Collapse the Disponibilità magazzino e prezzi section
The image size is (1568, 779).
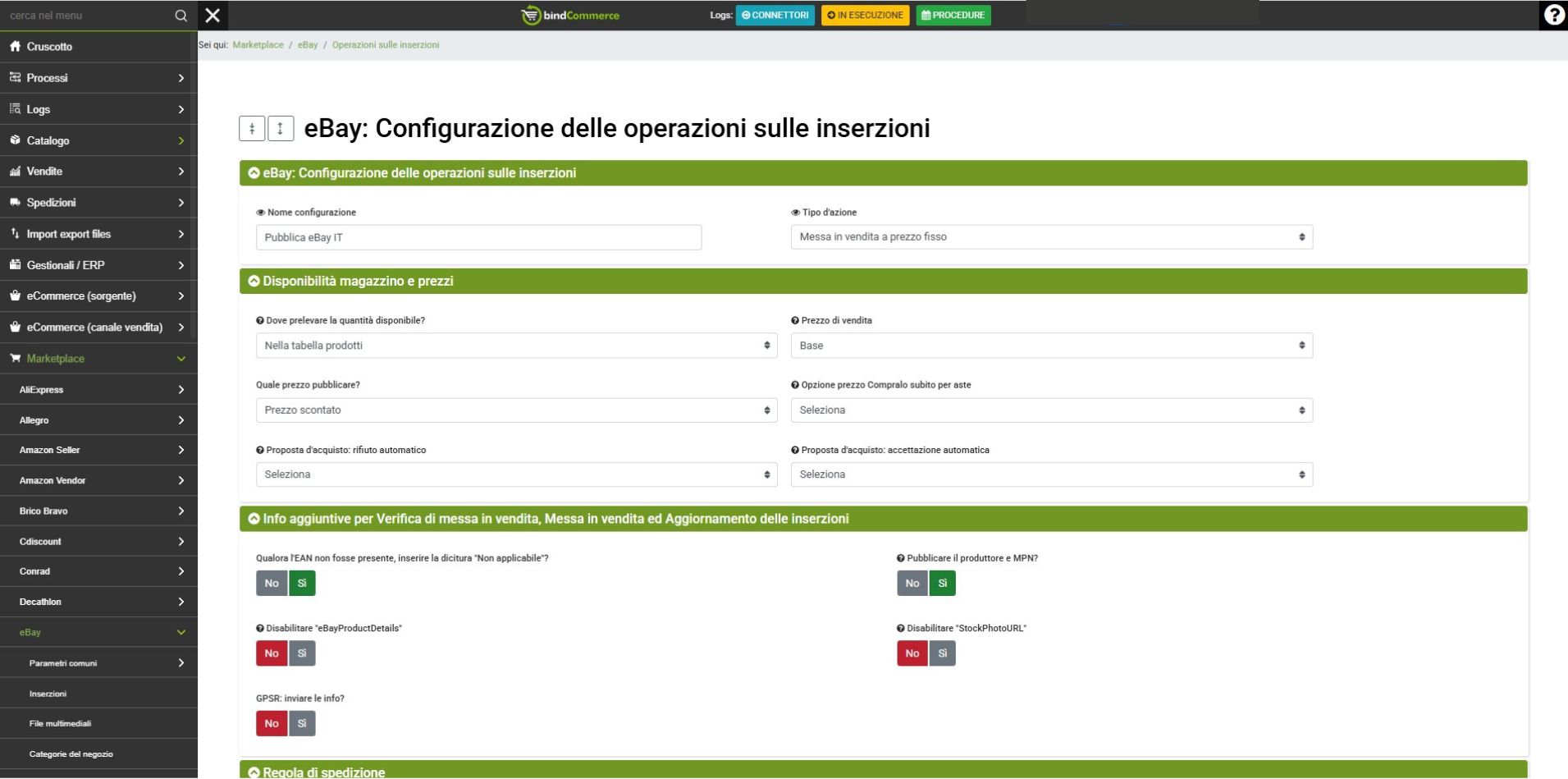click(254, 282)
